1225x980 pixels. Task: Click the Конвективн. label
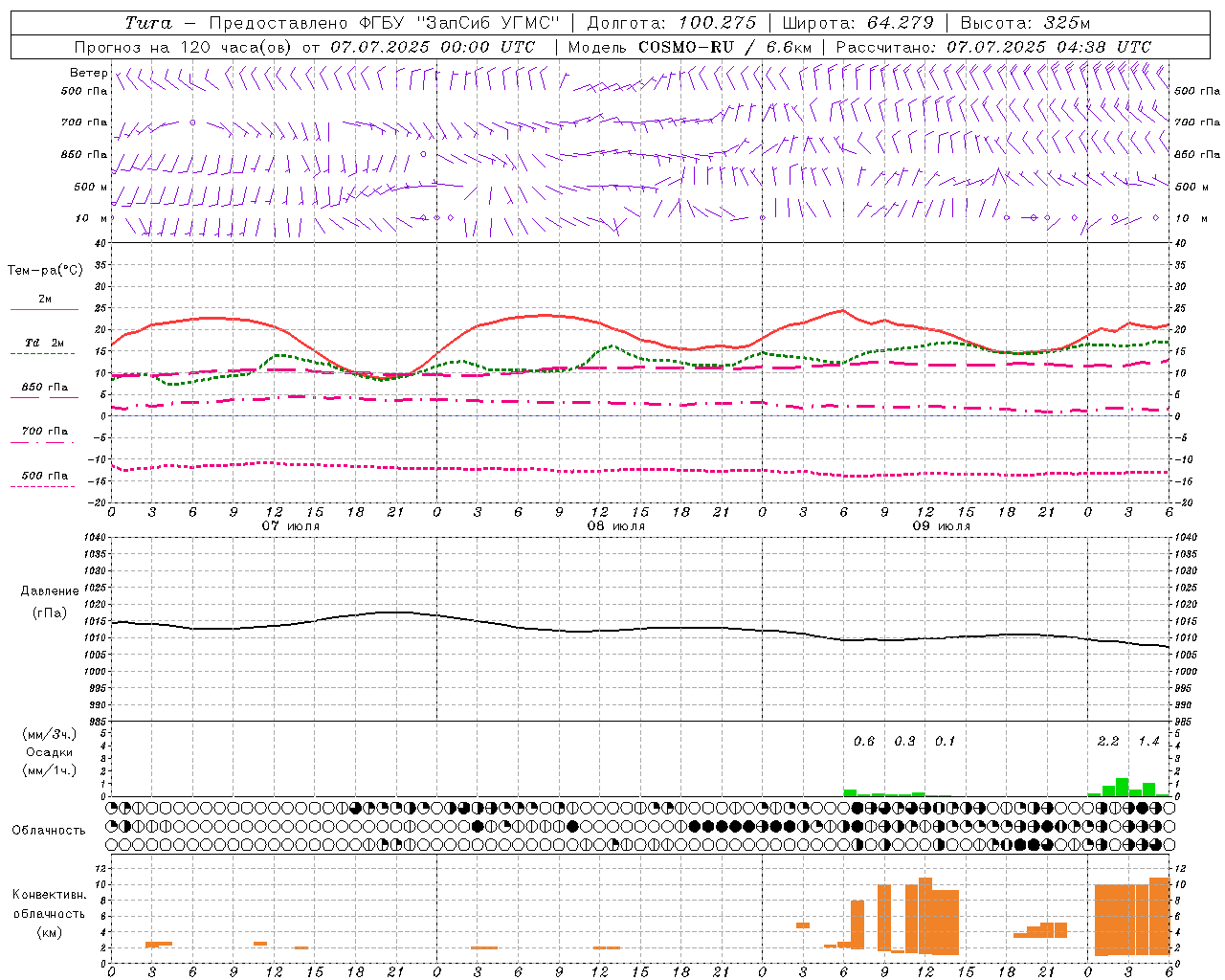[x=49, y=895]
